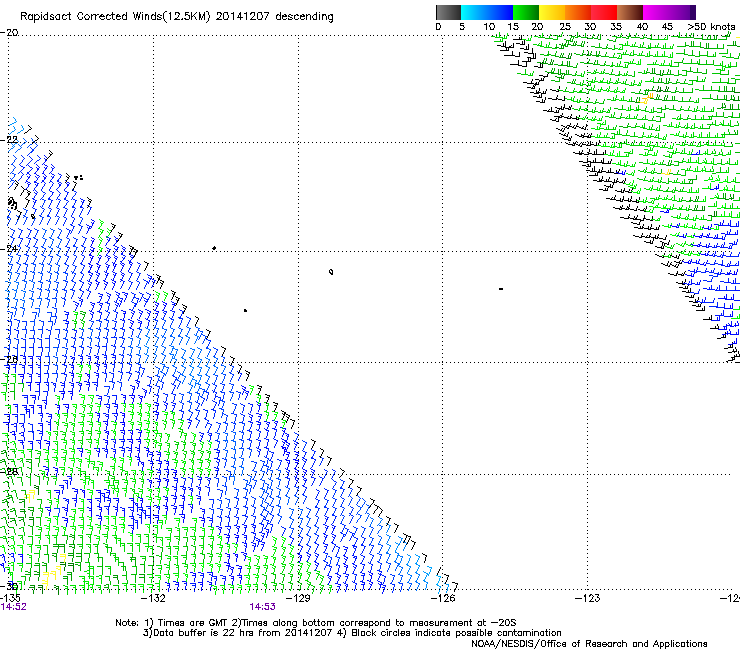Select the red 30-35 knots legend swatch
The height and width of the screenshot is (650, 740).
tap(604, 12)
